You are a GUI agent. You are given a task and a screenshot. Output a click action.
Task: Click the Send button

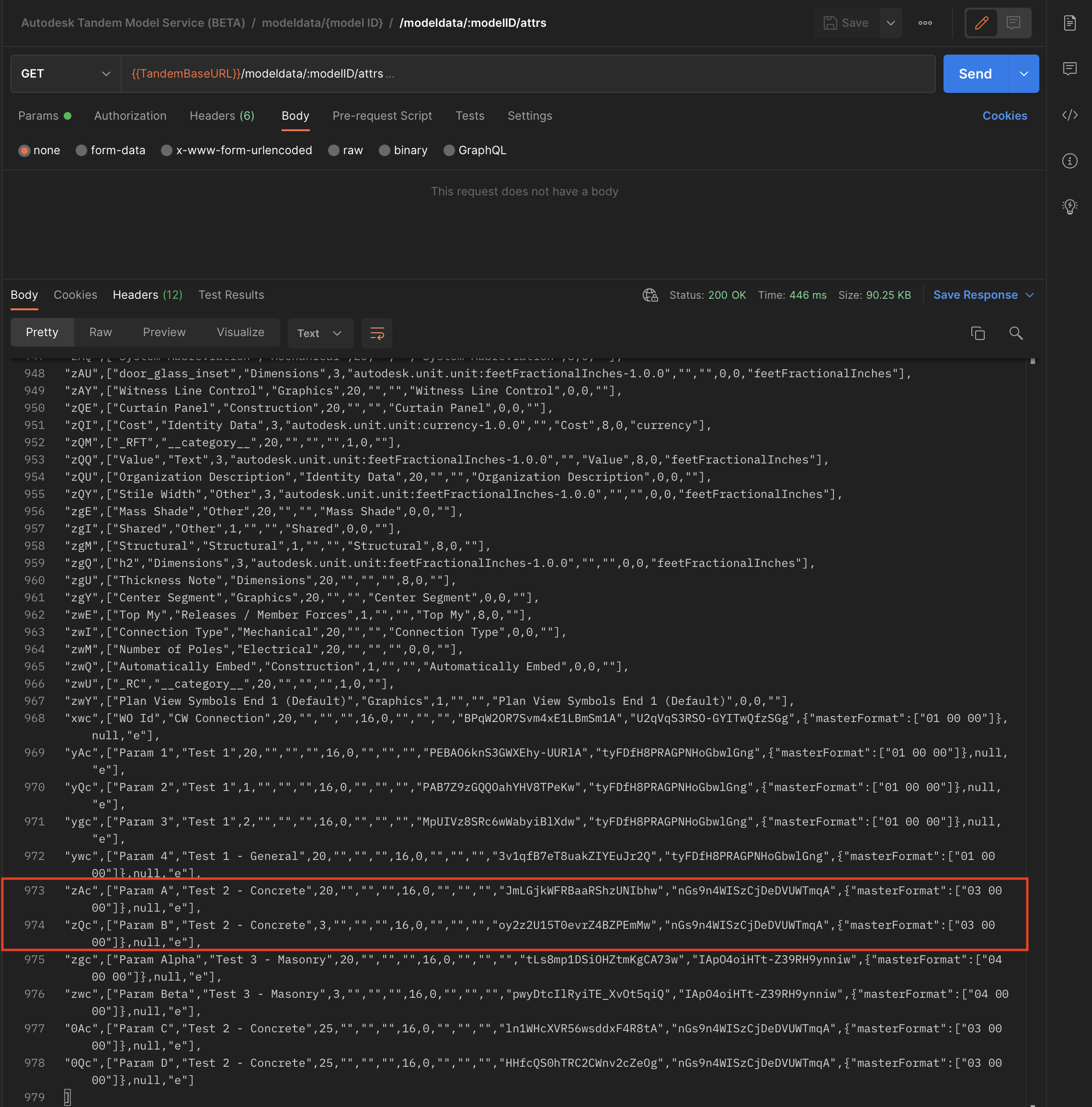[975, 73]
